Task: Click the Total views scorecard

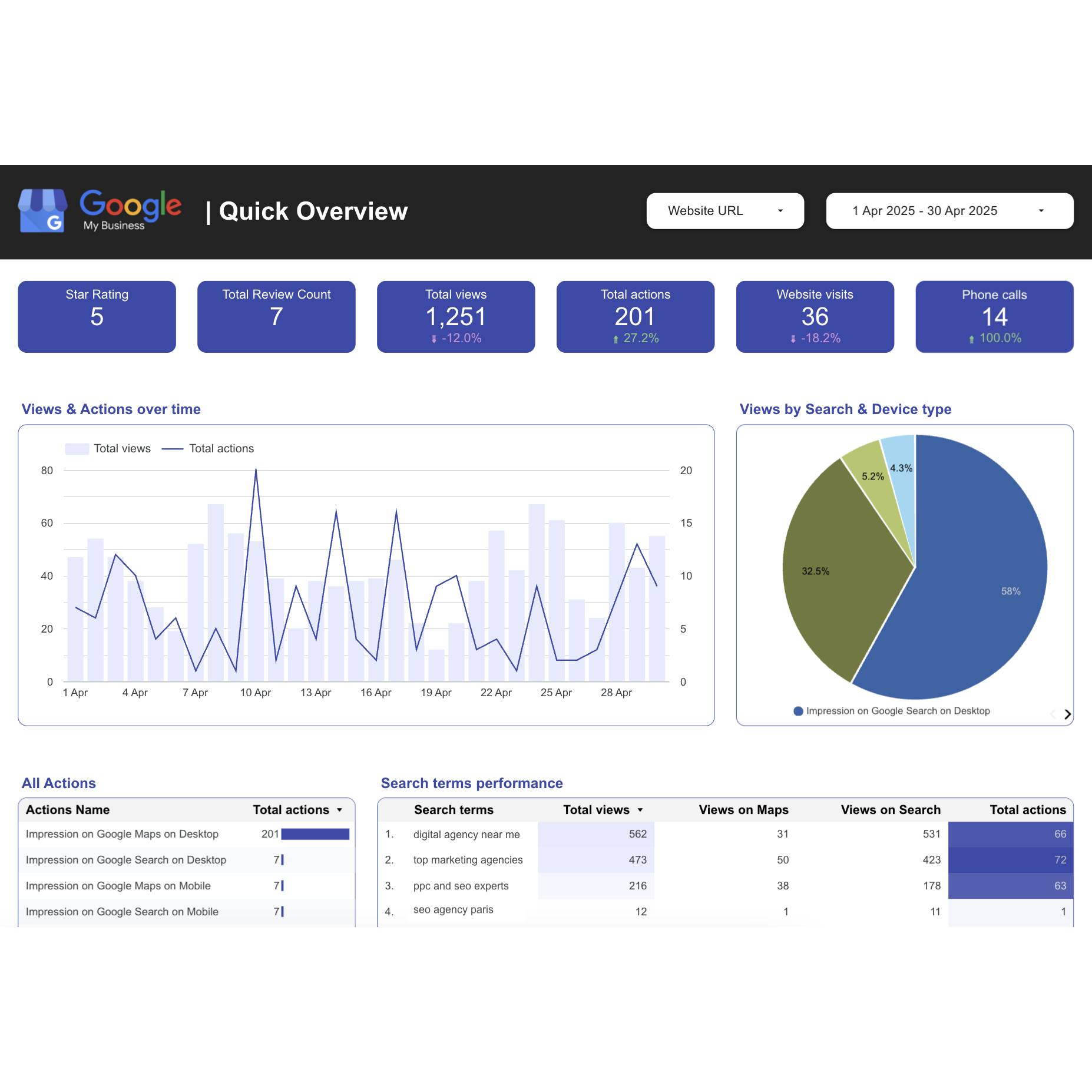Action: point(456,316)
